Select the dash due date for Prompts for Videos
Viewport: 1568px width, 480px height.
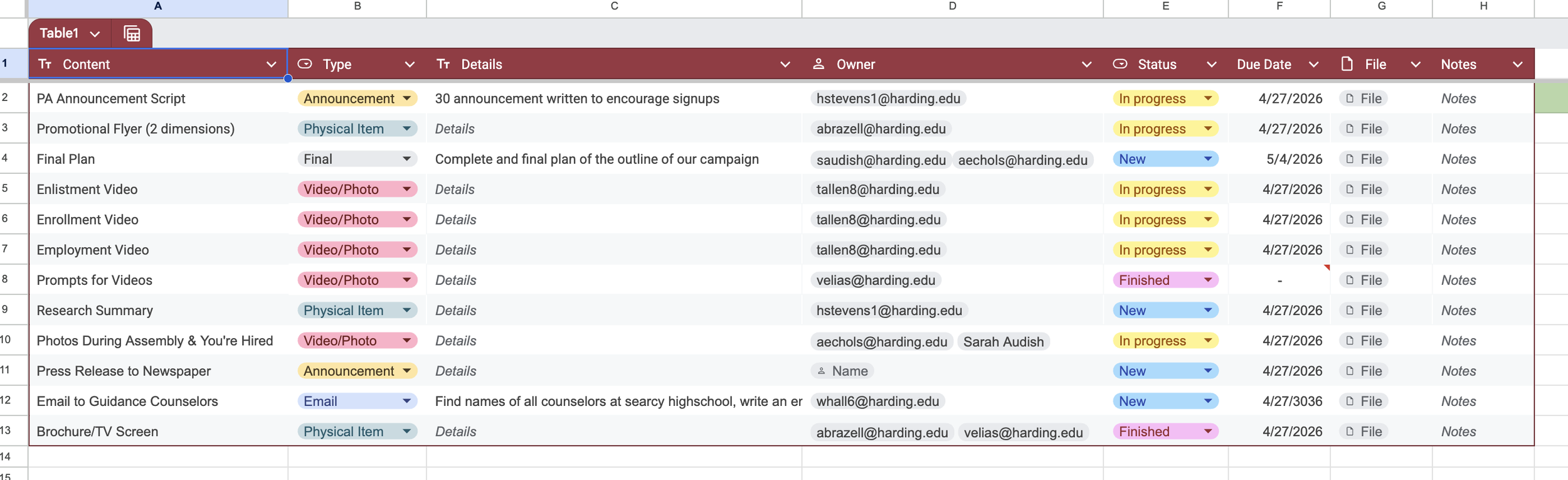[1279, 280]
